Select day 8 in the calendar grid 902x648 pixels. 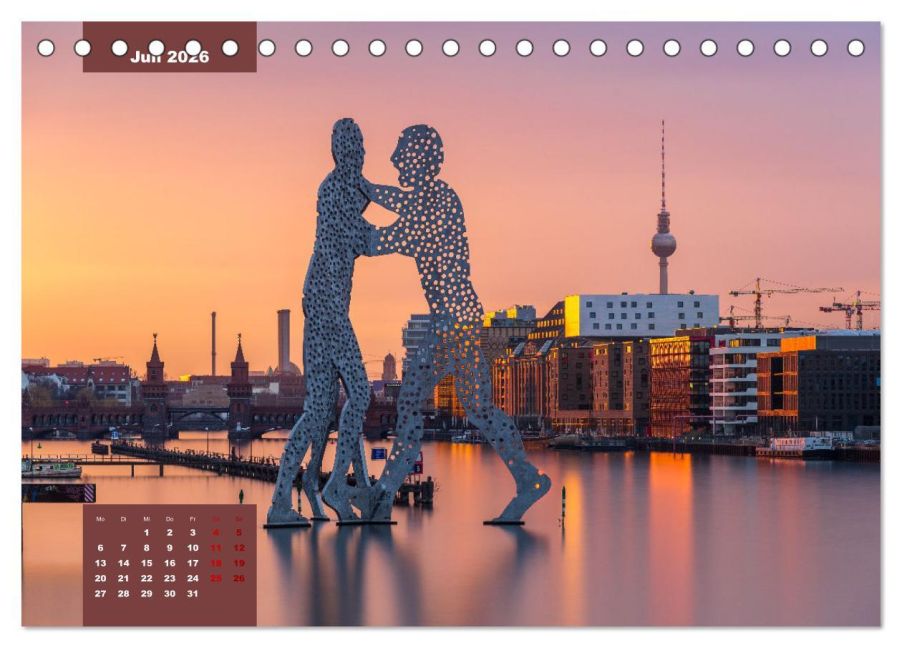tap(147, 548)
